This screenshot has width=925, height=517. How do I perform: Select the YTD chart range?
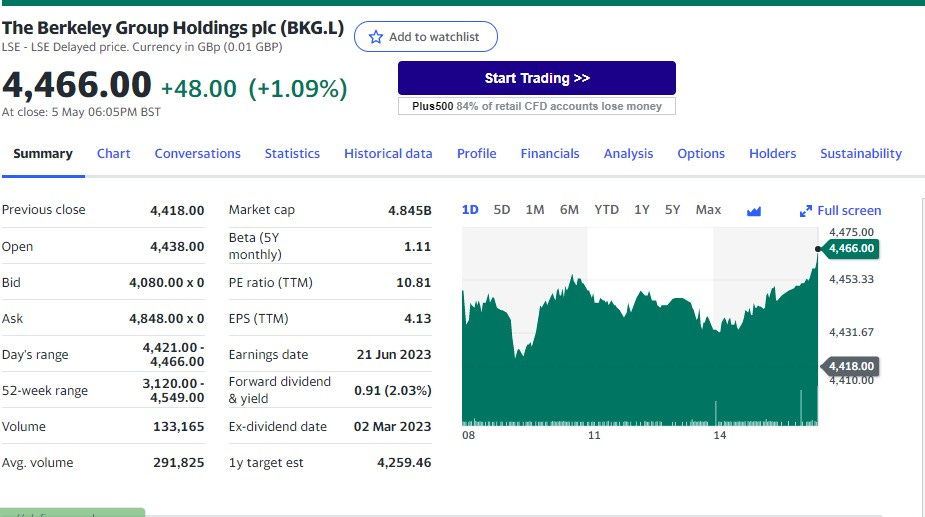(x=606, y=210)
